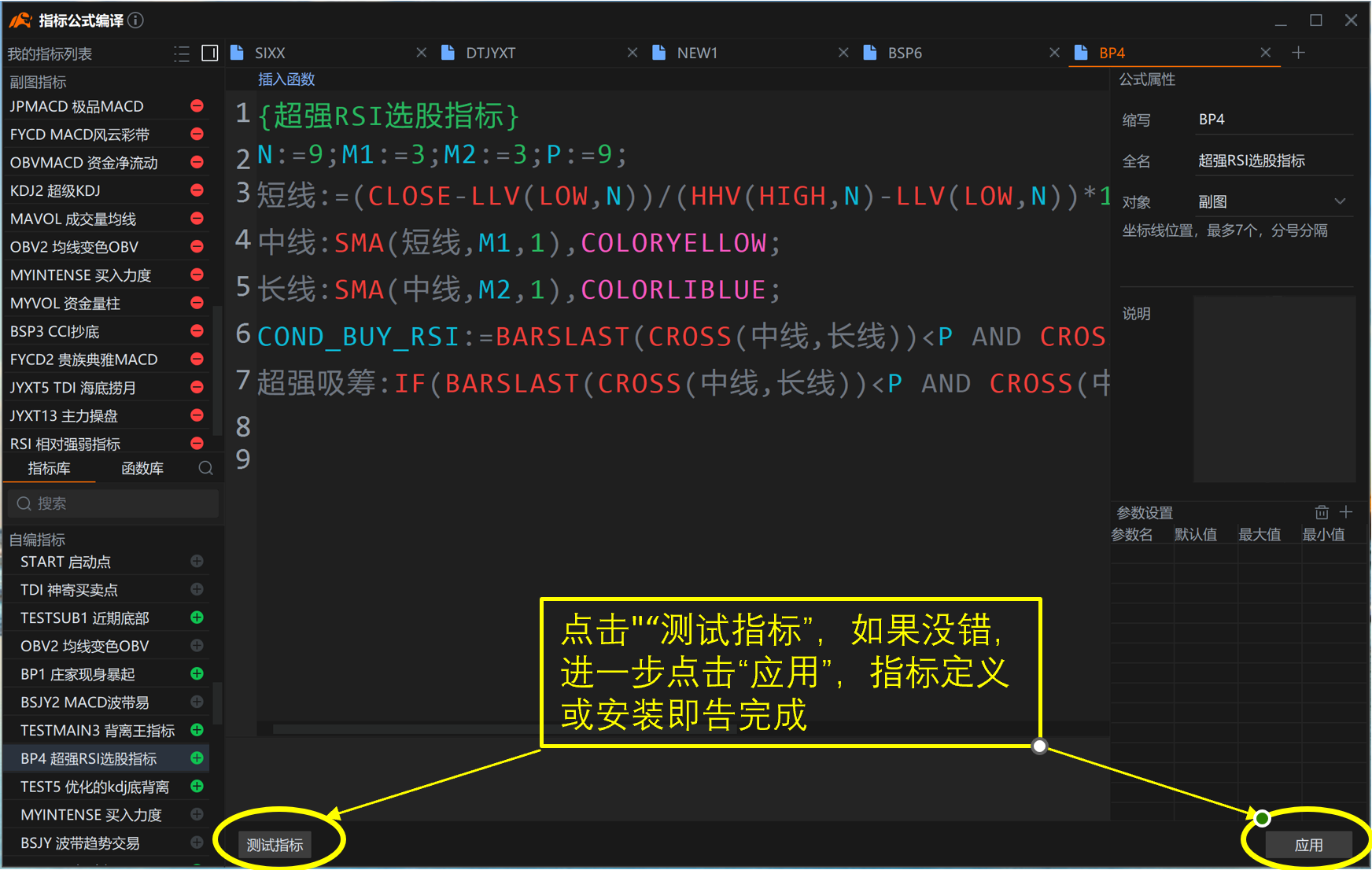Click the info icon next to 指标公式编译 title
The image size is (1372, 870).
click(135, 20)
